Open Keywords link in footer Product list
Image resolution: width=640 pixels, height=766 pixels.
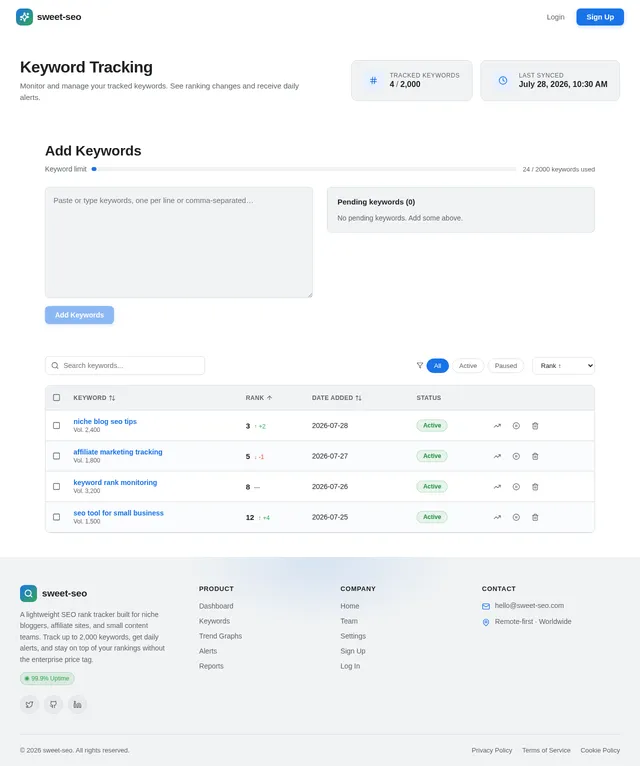pyautogui.click(x=214, y=621)
